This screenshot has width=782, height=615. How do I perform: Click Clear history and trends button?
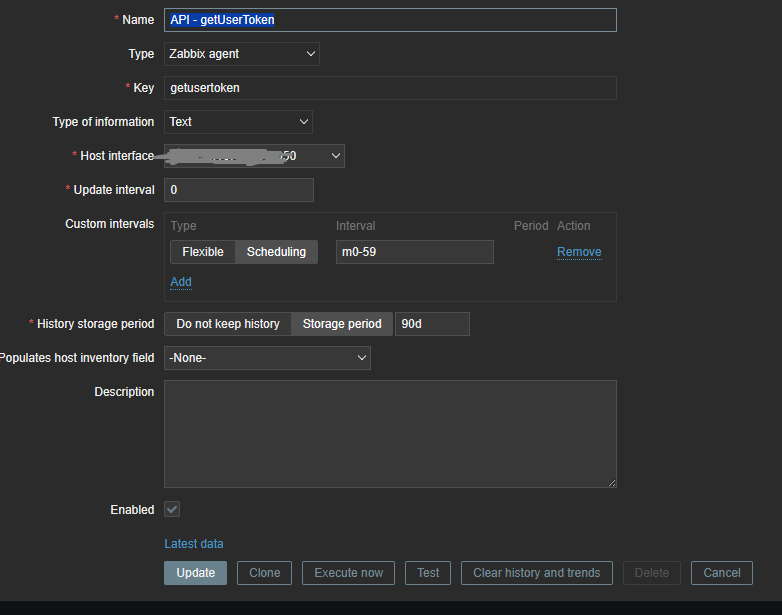tap(536, 573)
